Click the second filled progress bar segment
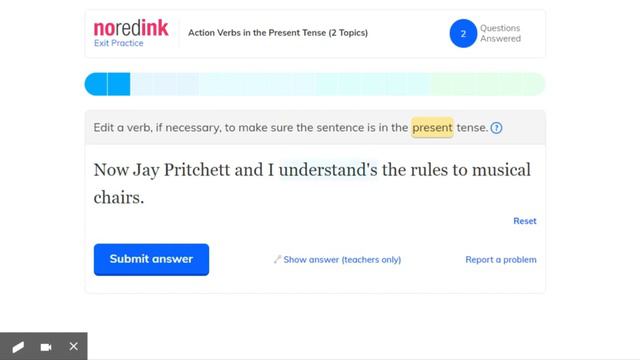The image size is (640, 360). (119, 84)
